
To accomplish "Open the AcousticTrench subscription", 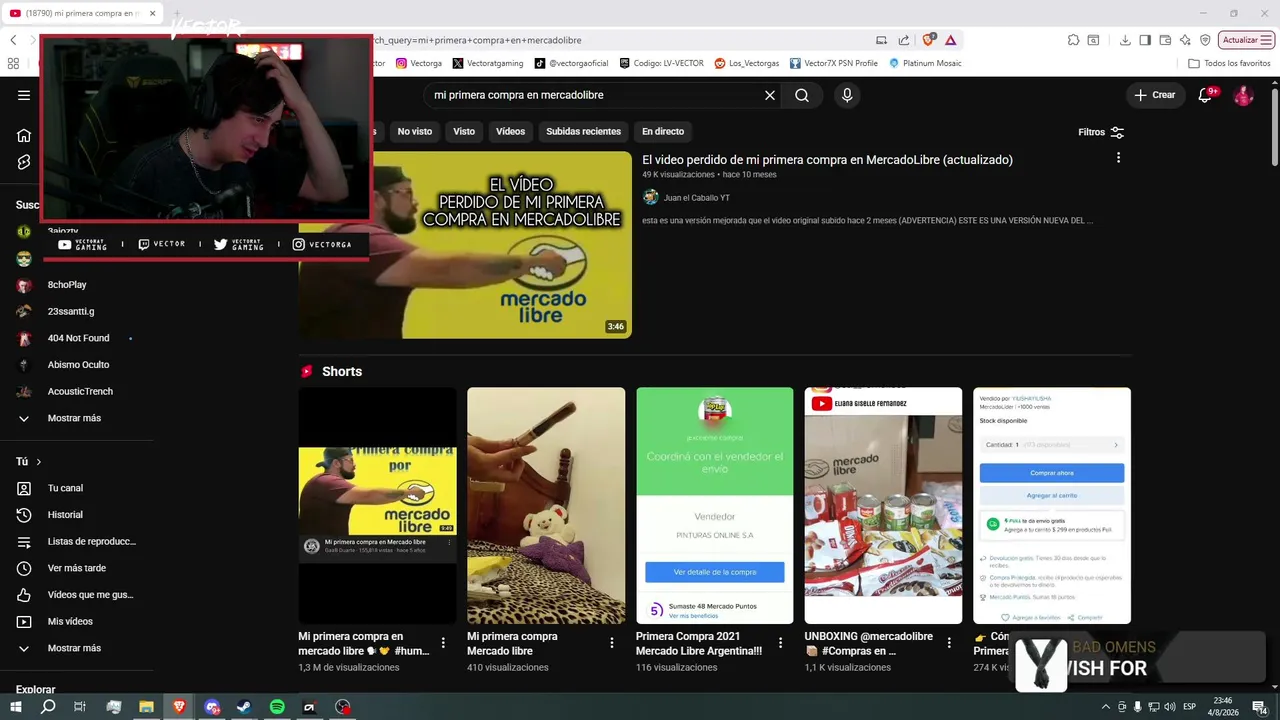I will pyautogui.click(x=80, y=391).
